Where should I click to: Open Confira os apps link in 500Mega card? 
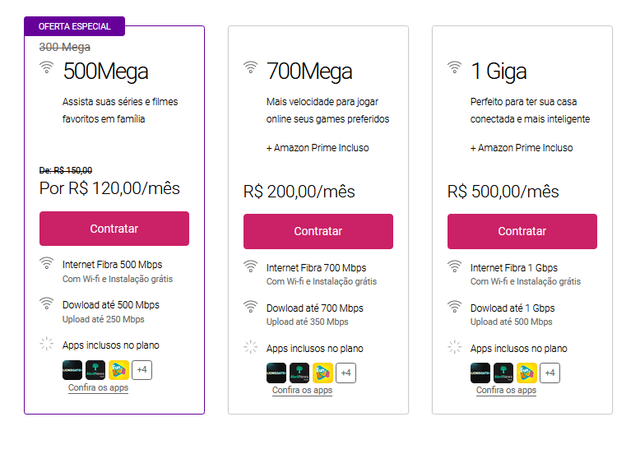point(98,387)
